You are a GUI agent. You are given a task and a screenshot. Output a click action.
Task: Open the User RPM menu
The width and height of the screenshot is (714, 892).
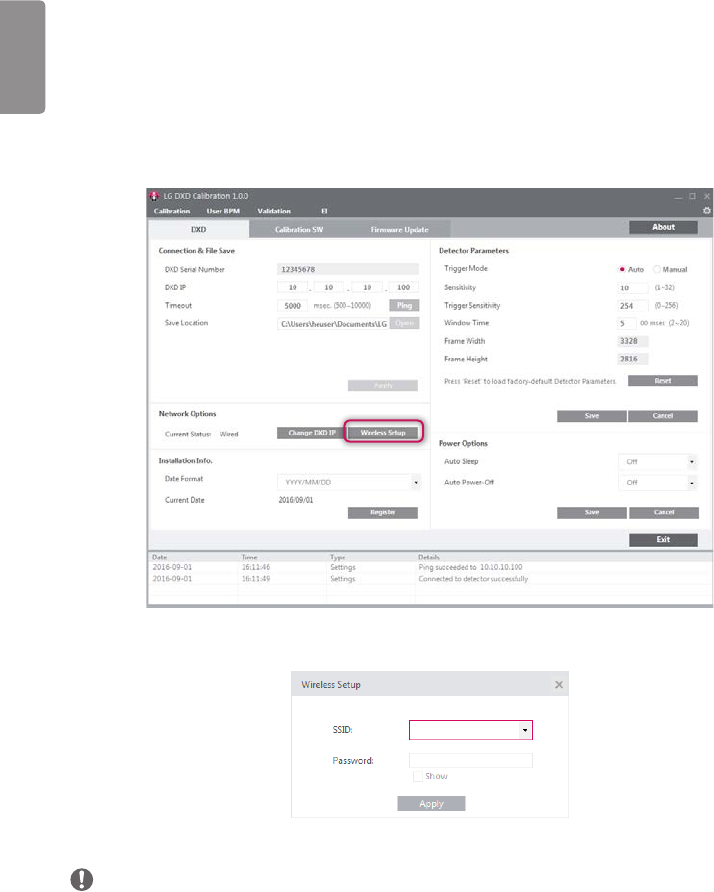(x=223, y=211)
